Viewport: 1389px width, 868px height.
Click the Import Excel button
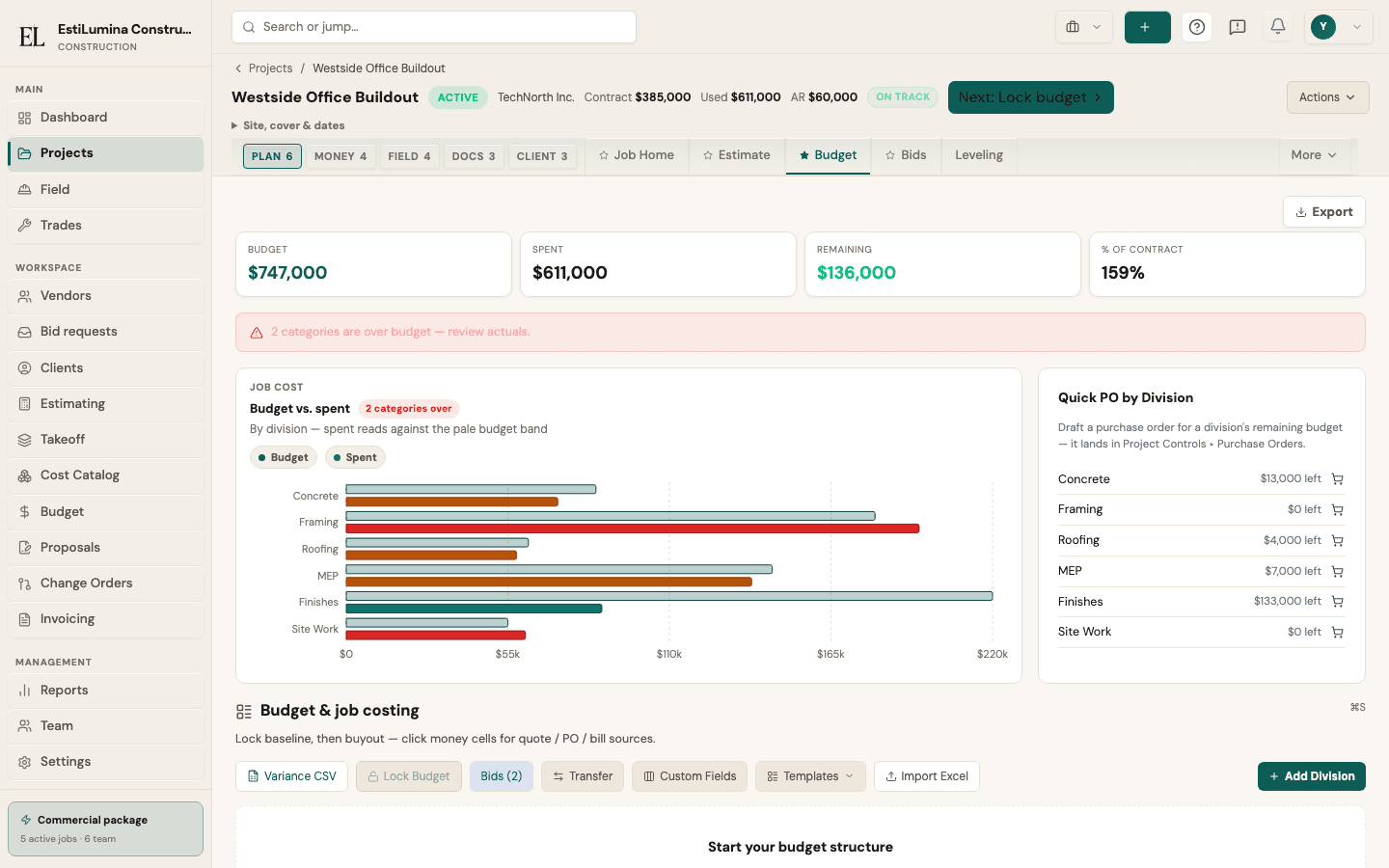926,776
